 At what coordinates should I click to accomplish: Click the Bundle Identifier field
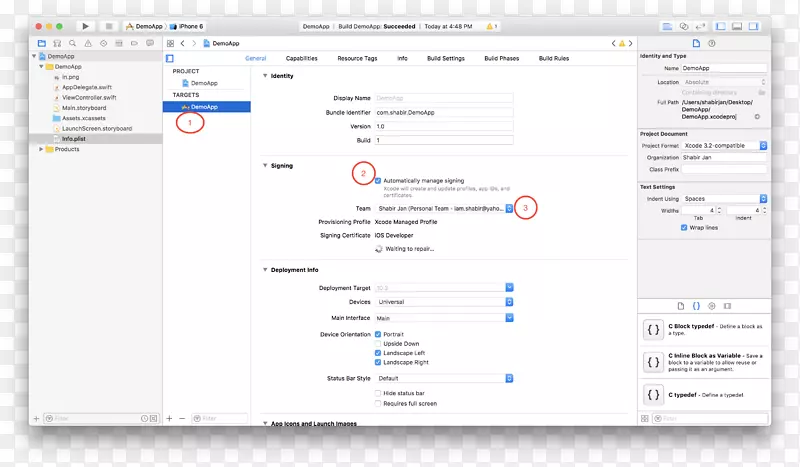(x=444, y=112)
